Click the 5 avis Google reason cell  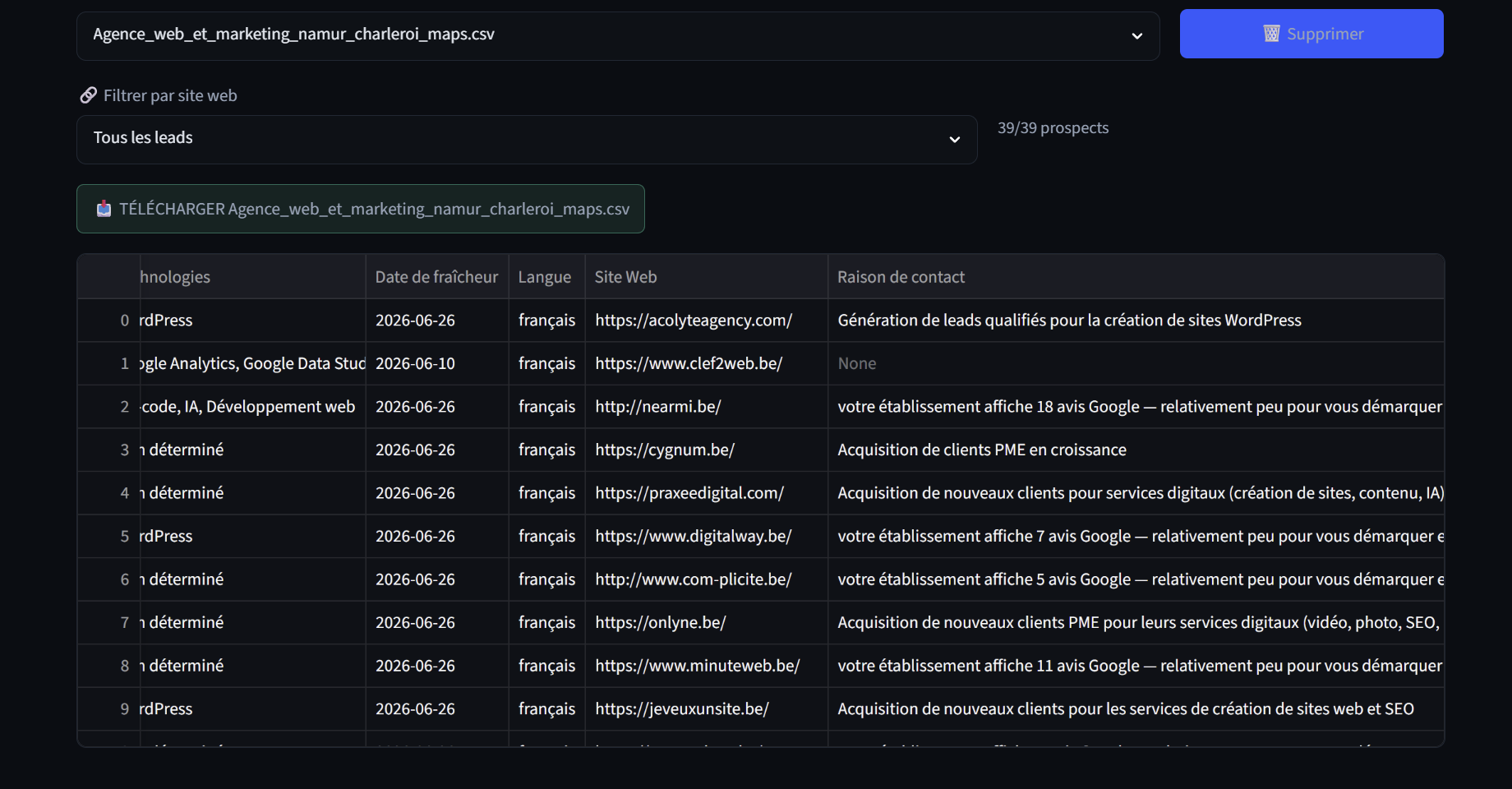click(x=1136, y=579)
